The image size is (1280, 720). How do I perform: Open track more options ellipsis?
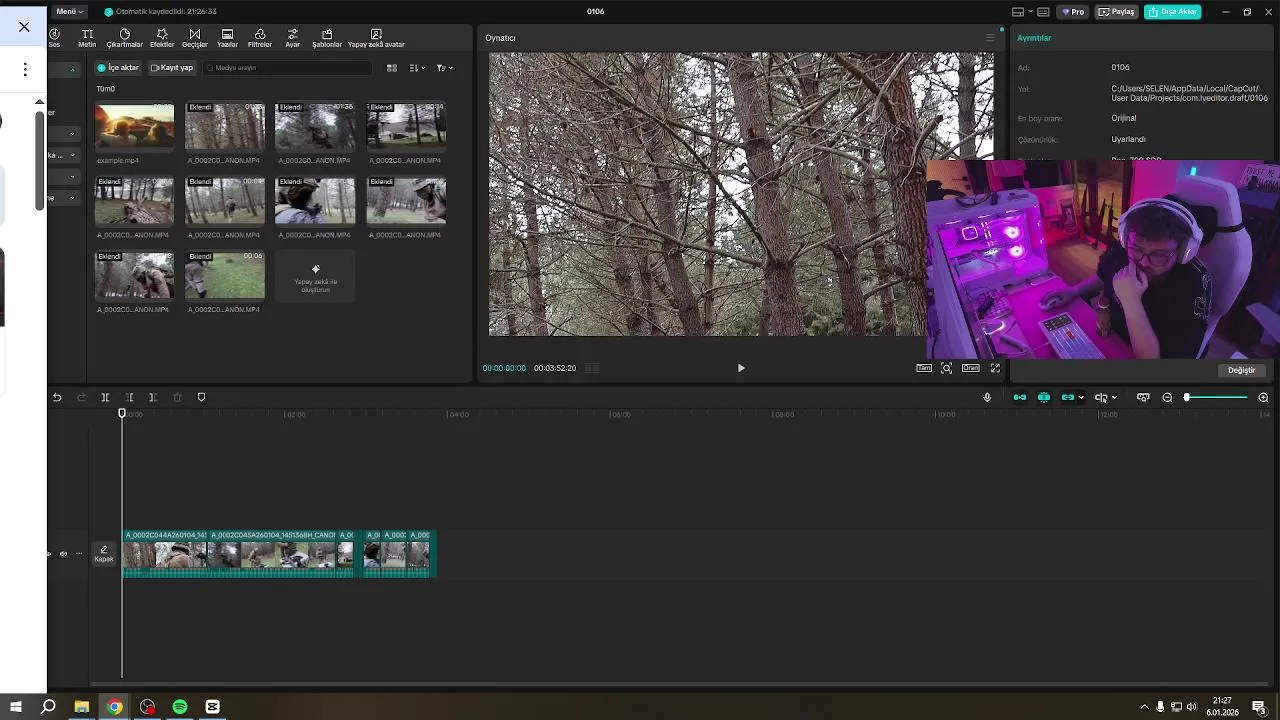[x=79, y=553]
